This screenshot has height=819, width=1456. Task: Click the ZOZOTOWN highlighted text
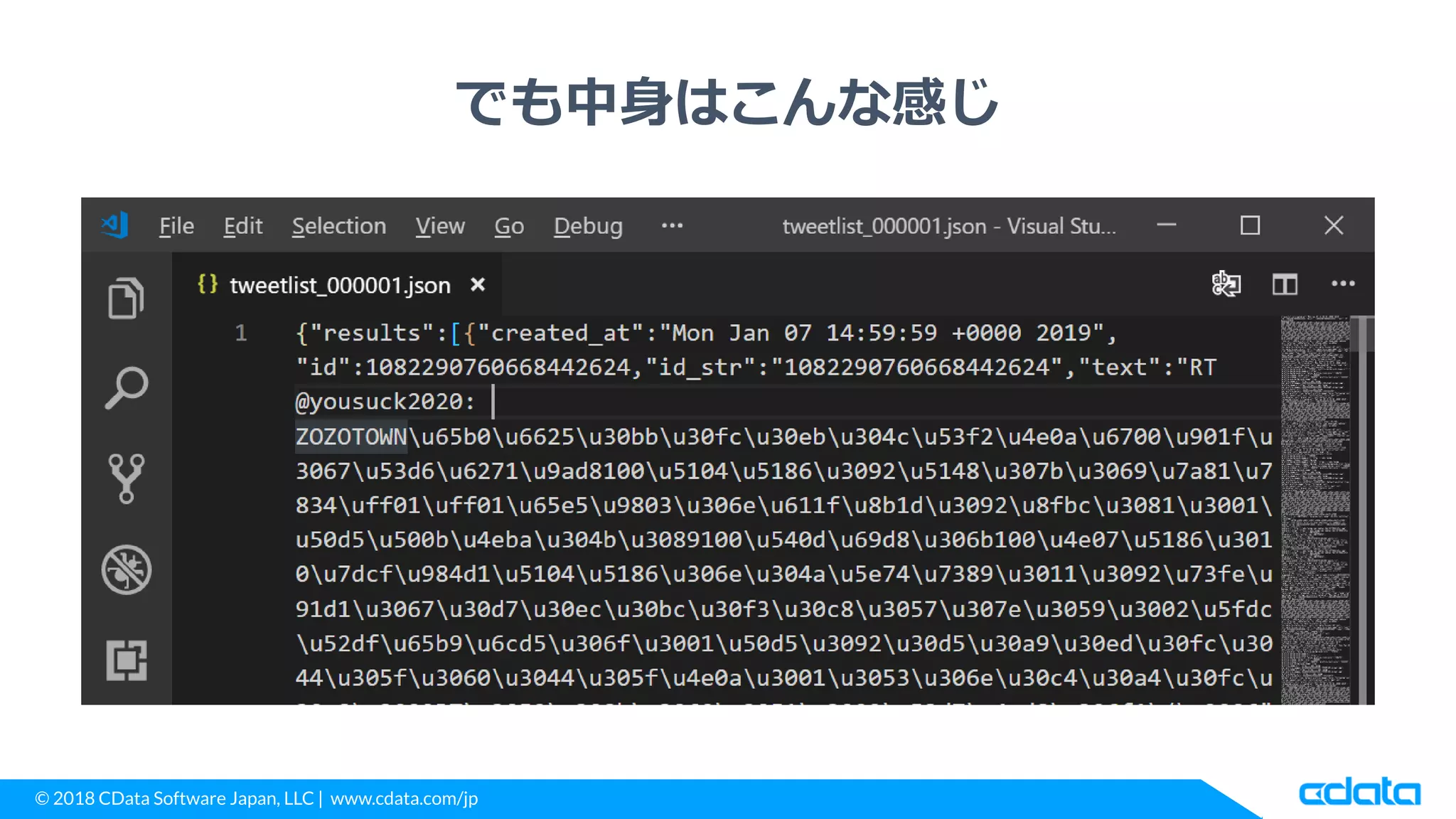click(351, 437)
